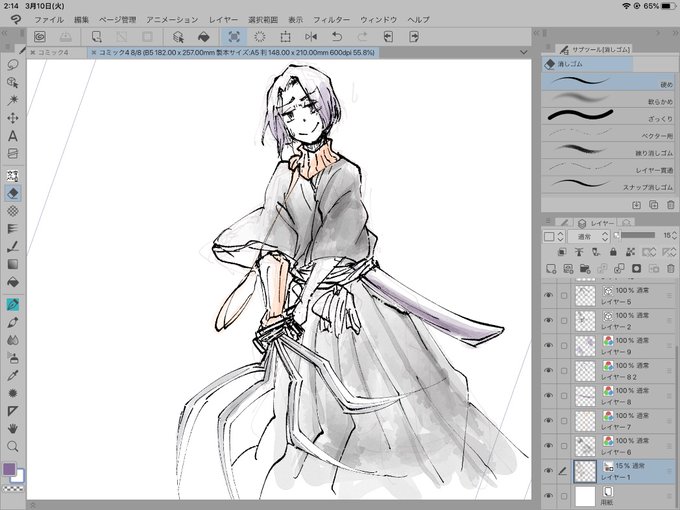Viewport: 680px width, 510px height.
Task: Hide レイヤー 5 with its eye icon
Action: (x=549, y=295)
